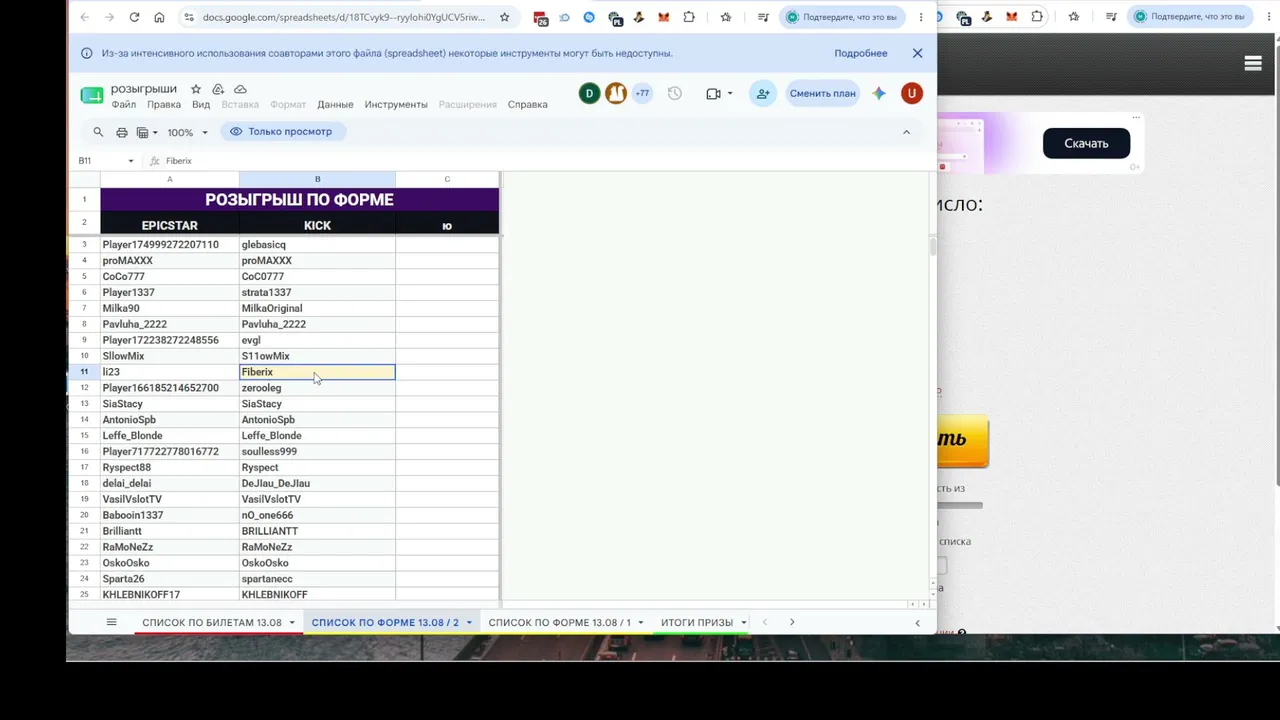The image size is (1280, 720).
Task: Open the Name box dropdown arrow
Action: click(x=130, y=161)
